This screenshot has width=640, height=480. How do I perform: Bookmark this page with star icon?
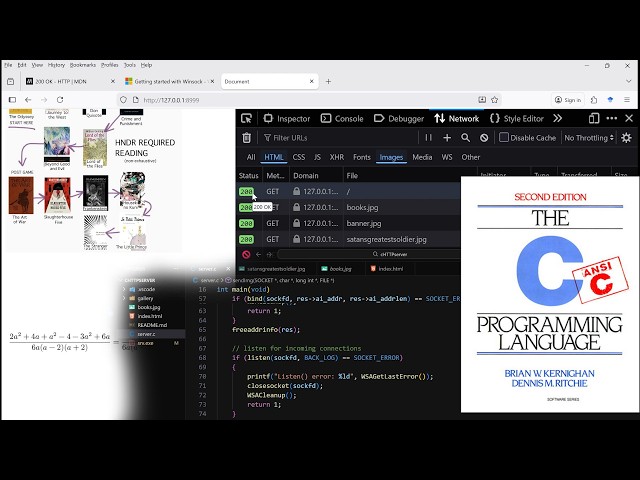pyautogui.click(x=495, y=100)
